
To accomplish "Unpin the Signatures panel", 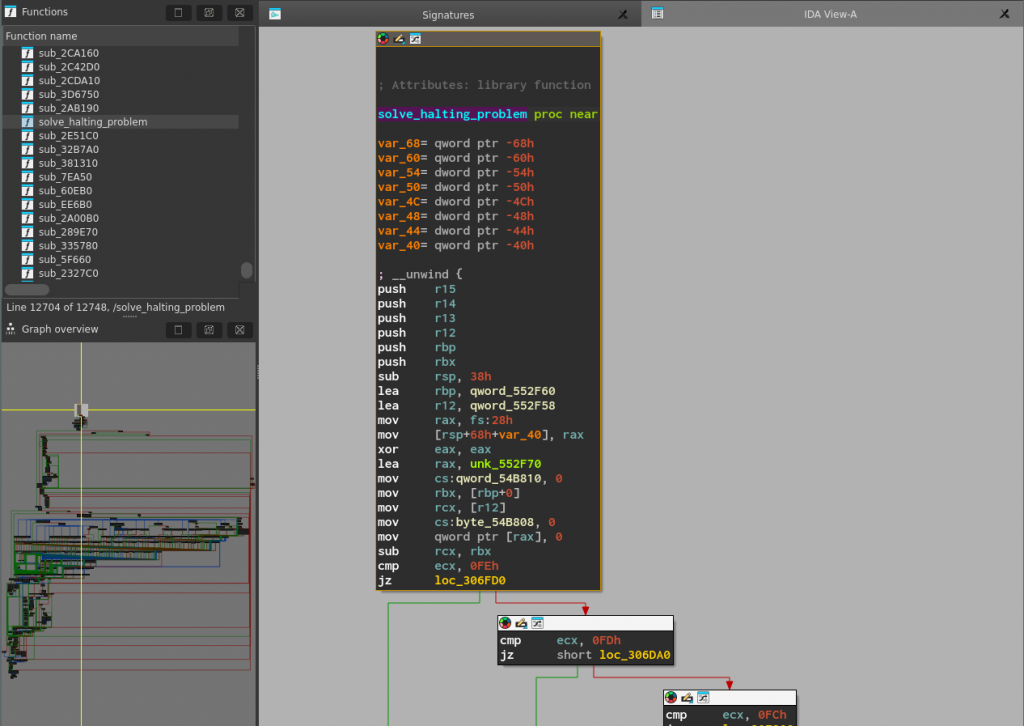I will (x=622, y=14).
